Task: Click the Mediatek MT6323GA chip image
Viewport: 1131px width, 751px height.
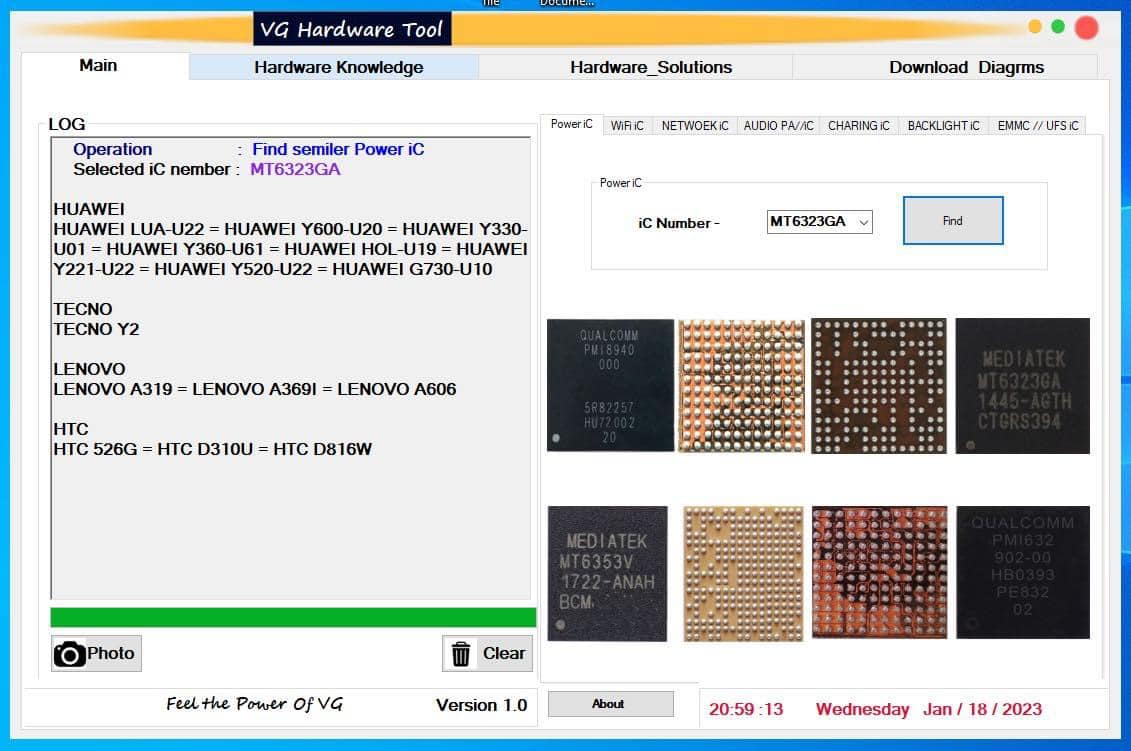Action: click(x=1022, y=386)
